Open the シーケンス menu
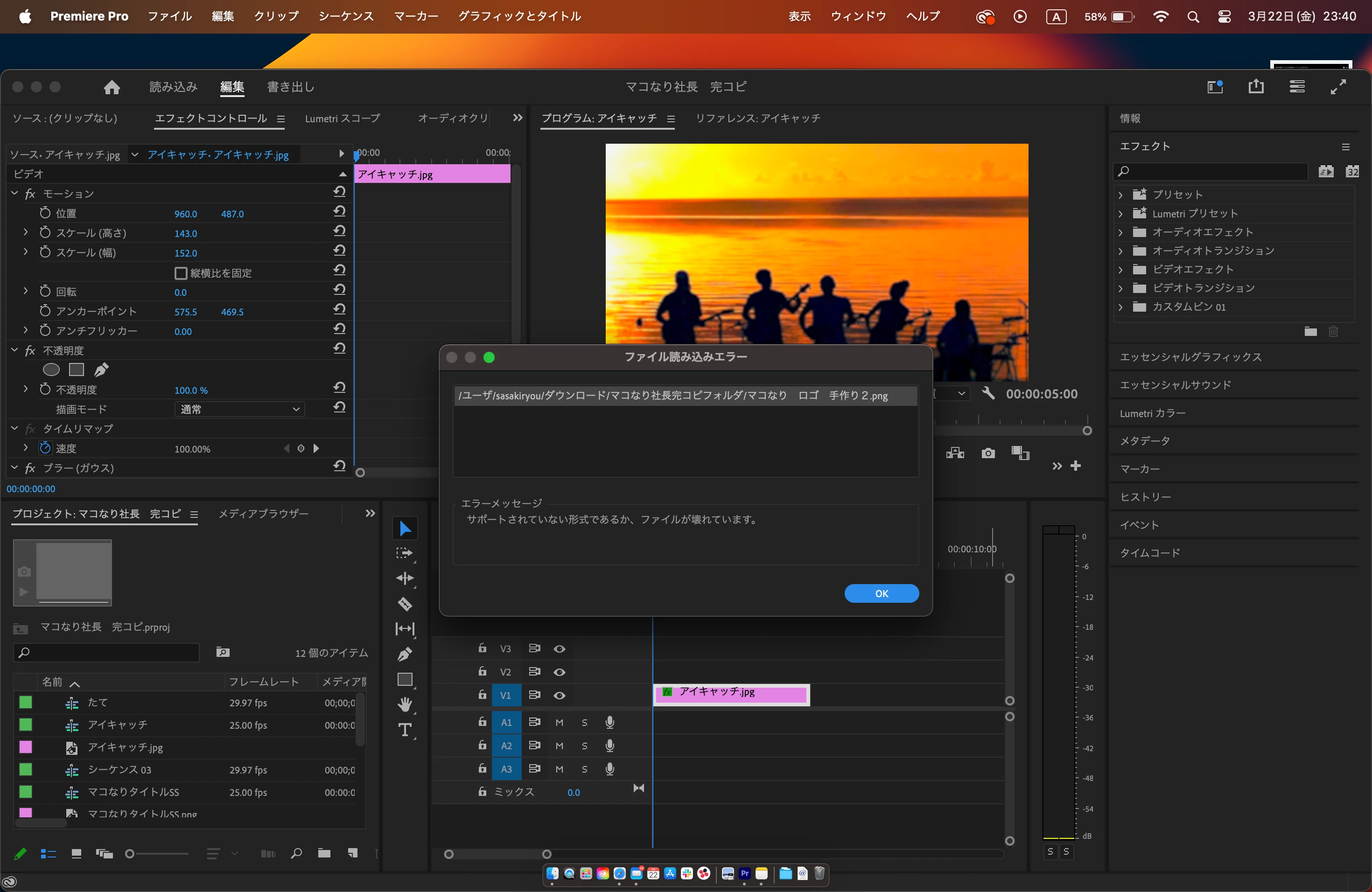Viewport: 1372px width, 892px height. click(346, 16)
